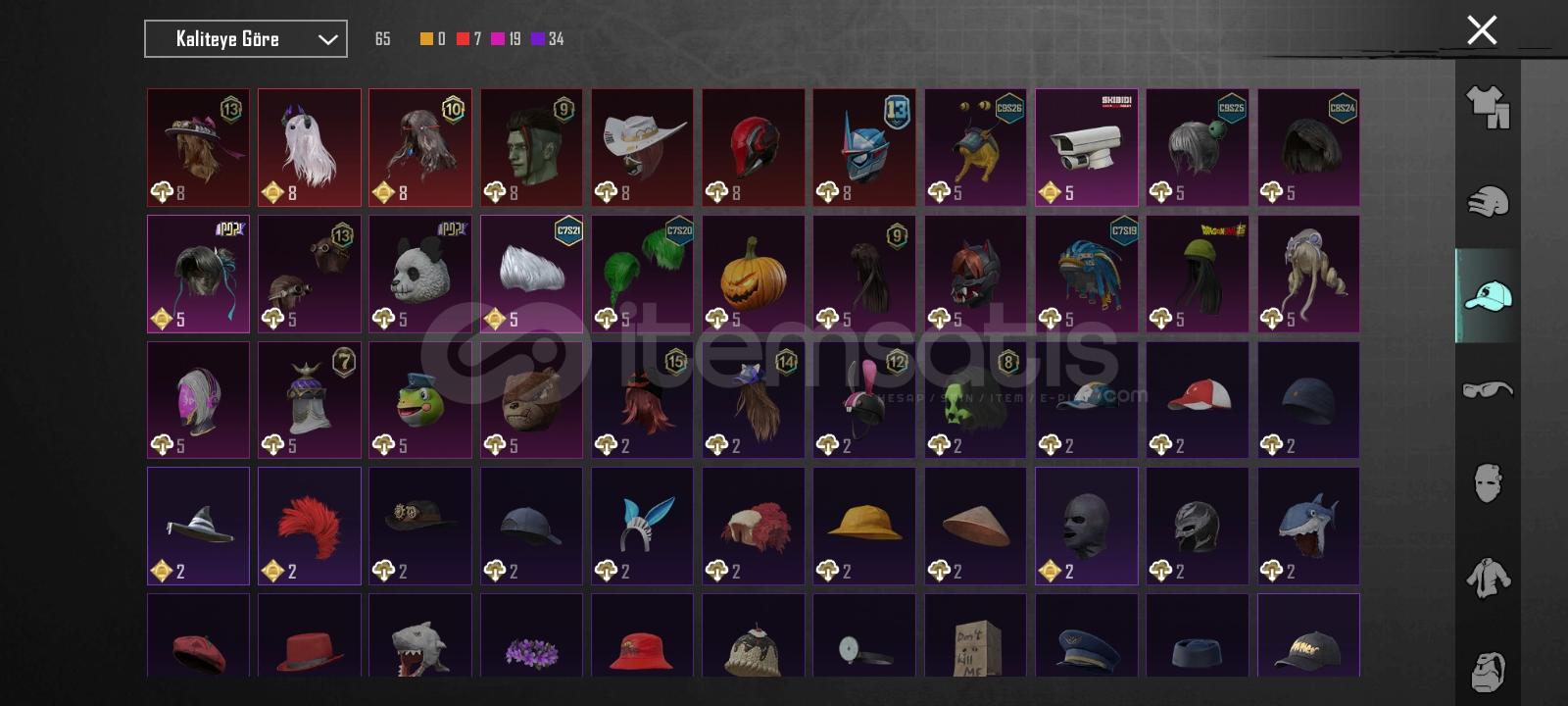The height and width of the screenshot is (706, 1568).
Task: Click the dropdown chevron arrow
Action: [327, 40]
